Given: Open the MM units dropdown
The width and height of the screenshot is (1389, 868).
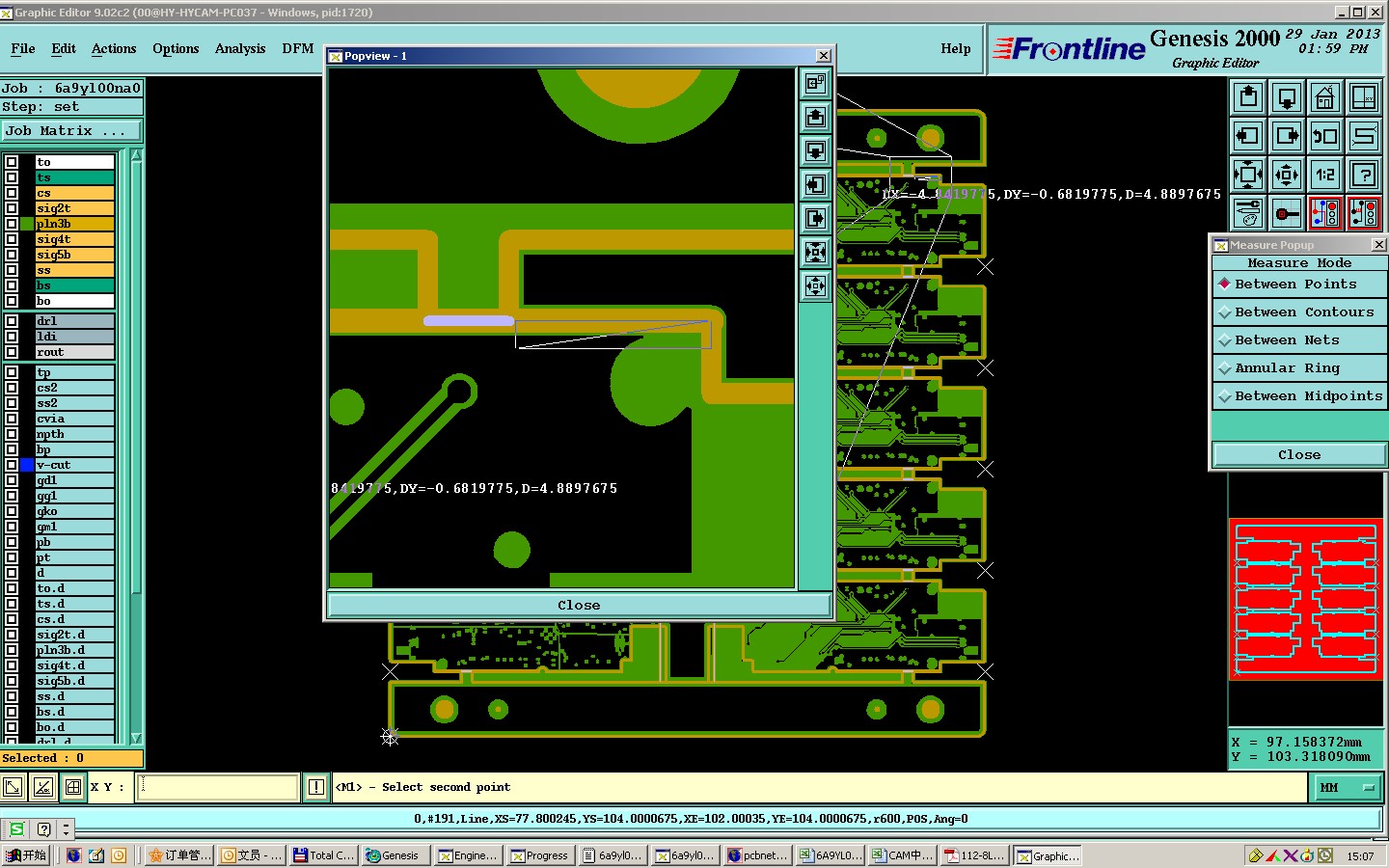Looking at the screenshot, I should pos(1347,788).
